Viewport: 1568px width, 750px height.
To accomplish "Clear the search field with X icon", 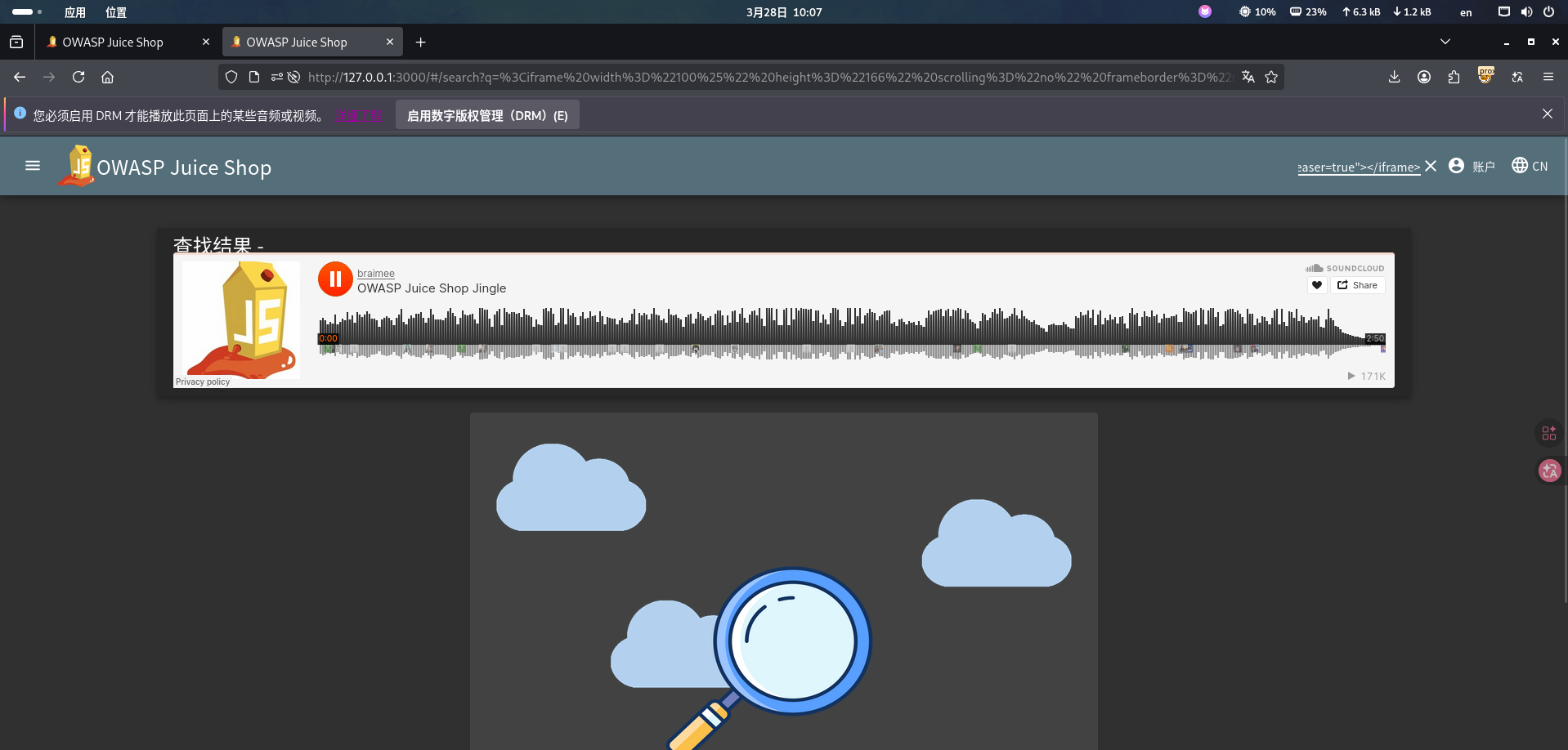I will coord(1431,166).
